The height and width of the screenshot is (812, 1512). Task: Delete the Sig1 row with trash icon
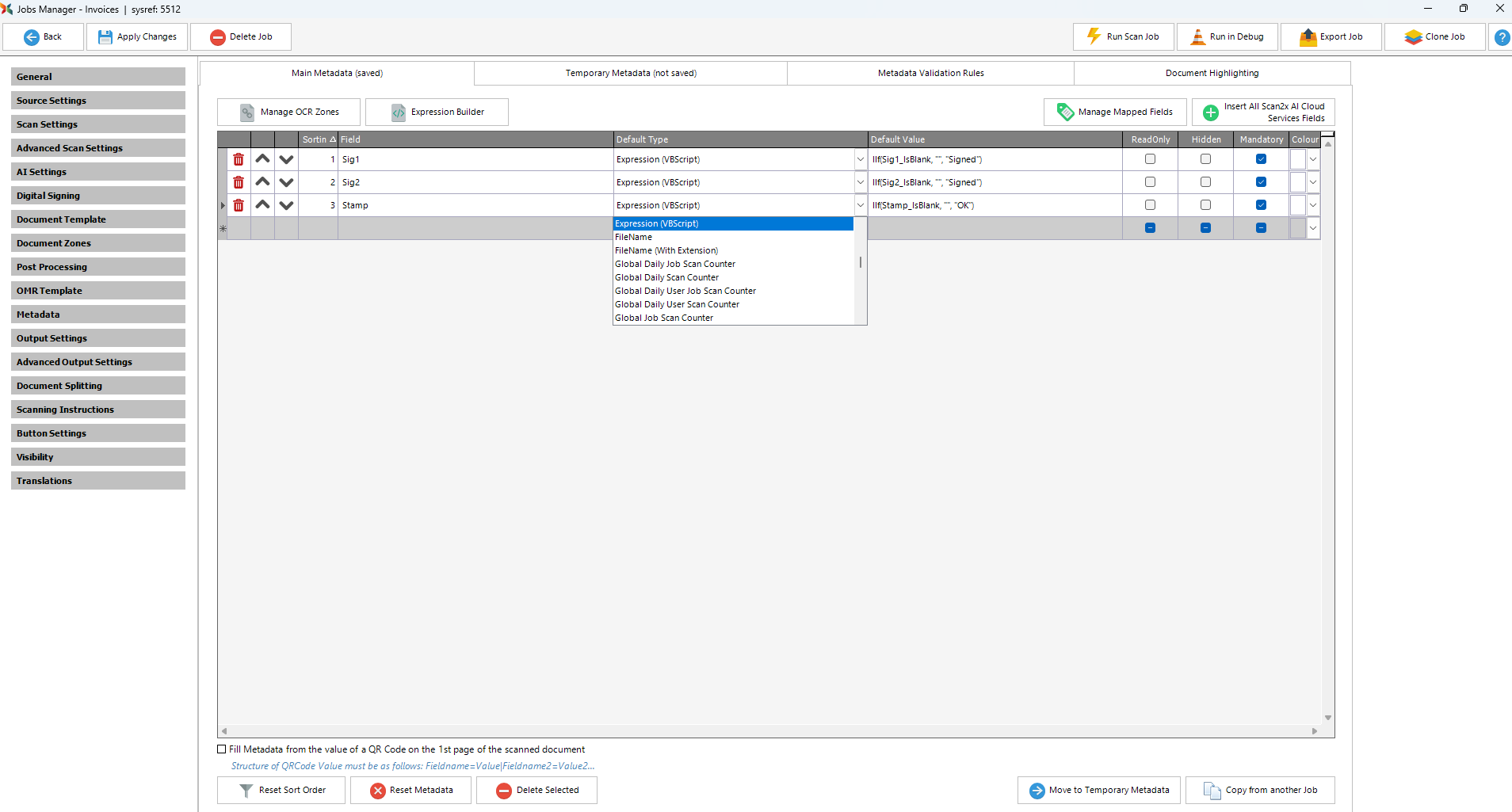pyautogui.click(x=239, y=159)
